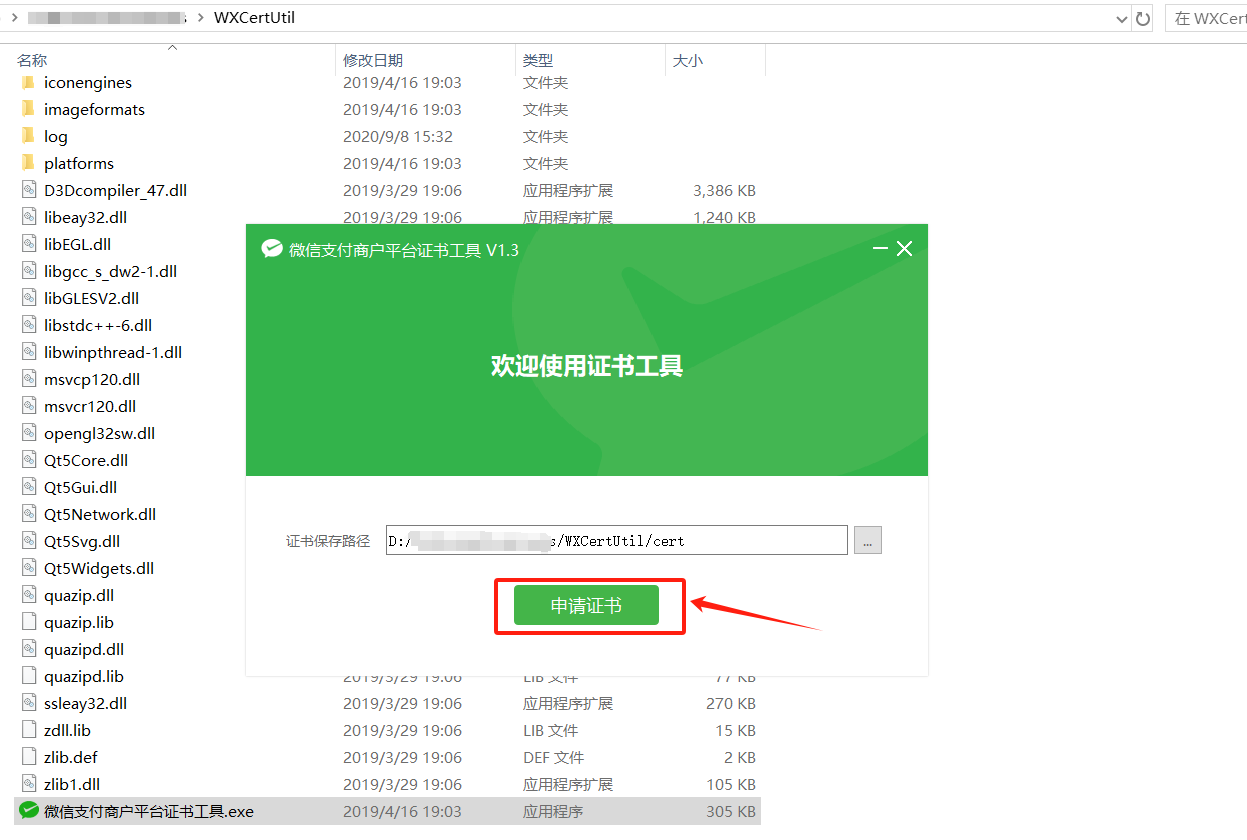Viewport: 1247px width, 840px height.
Task: Minimize the WeChat Pay certificate tool window
Action: [x=881, y=249]
